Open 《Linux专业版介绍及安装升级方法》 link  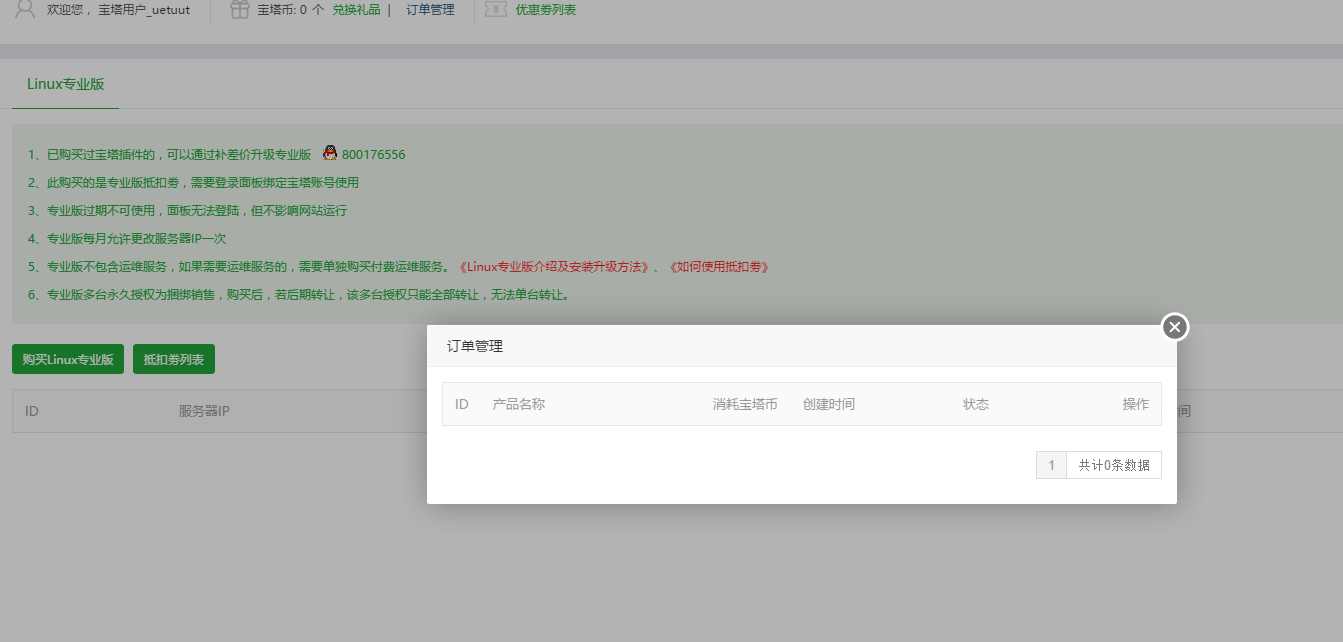click(x=555, y=267)
